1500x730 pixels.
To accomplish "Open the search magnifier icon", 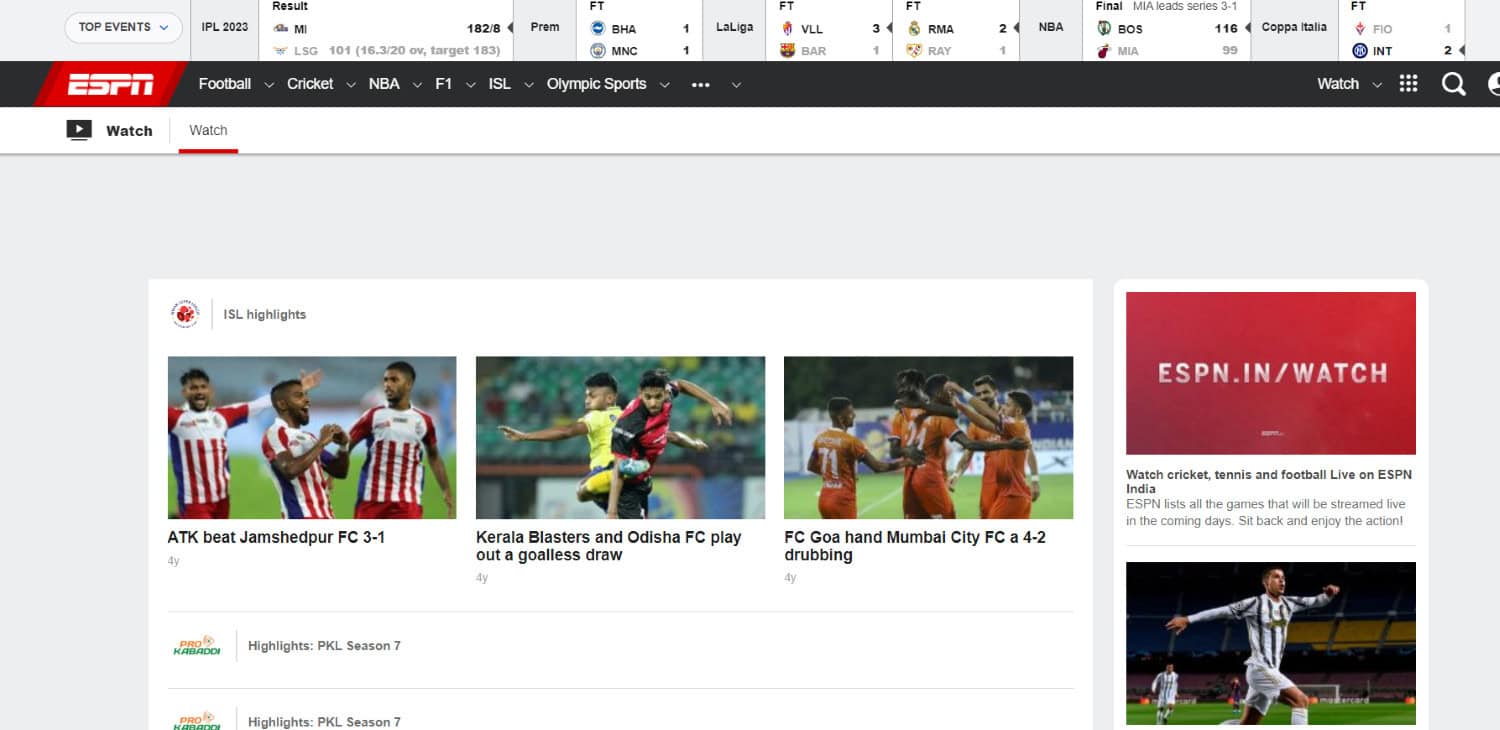I will (1453, 84).
